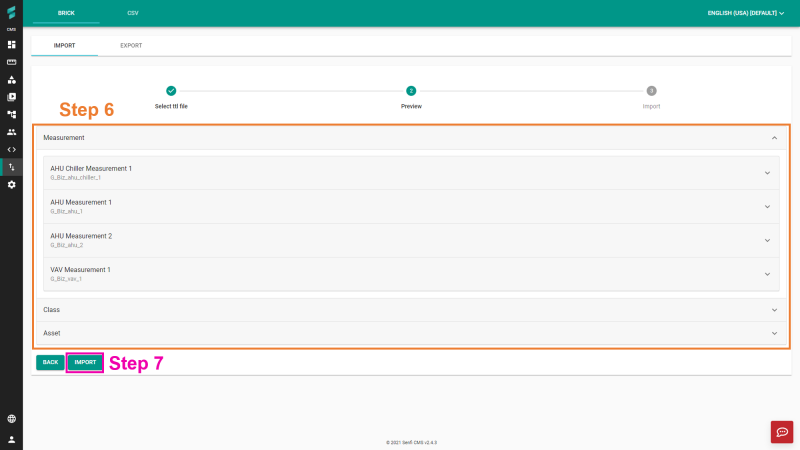
Task: Collapse the Measurement section
Action: pyautogui.click(x=774, y=138)
